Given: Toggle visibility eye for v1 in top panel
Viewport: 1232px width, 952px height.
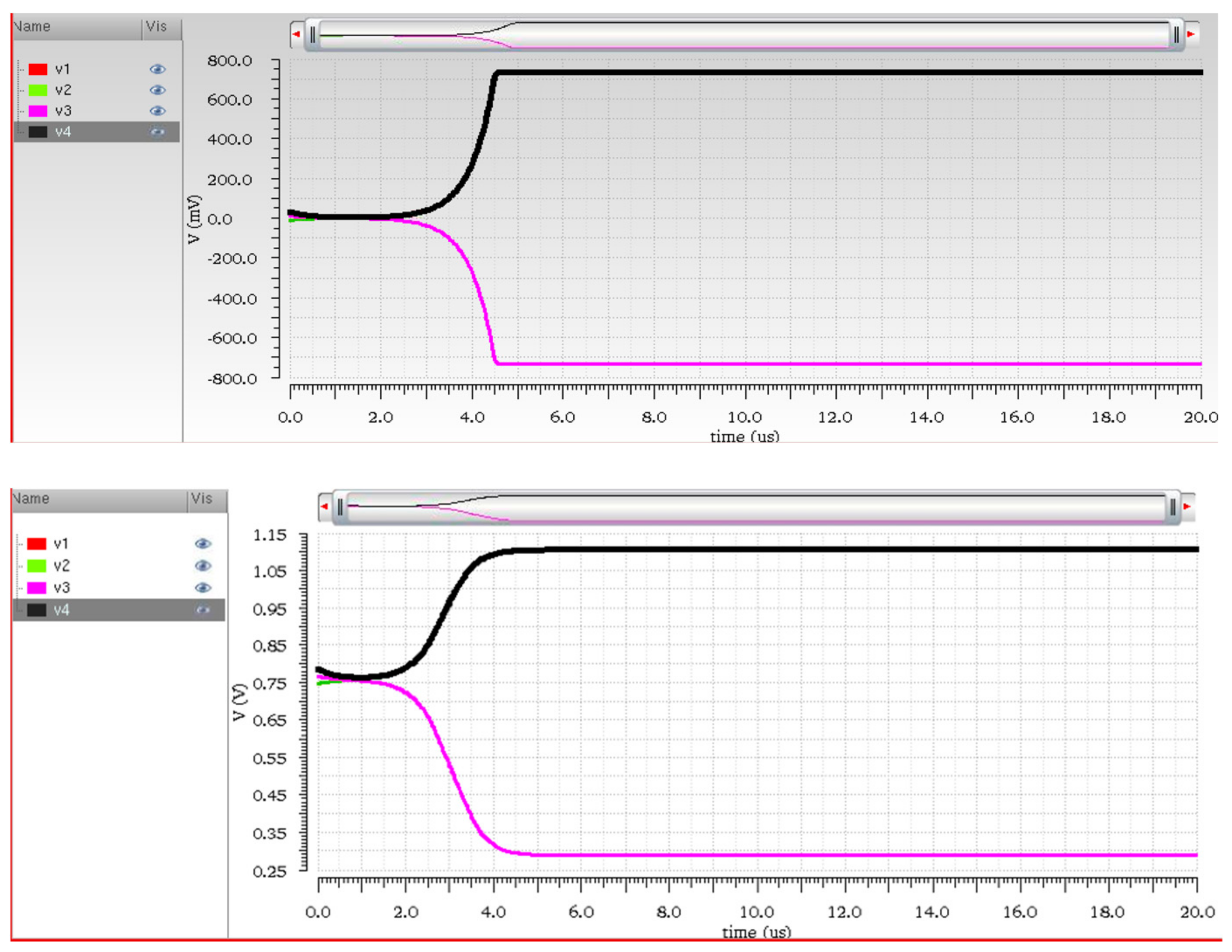Looking at the screenshot, I should [157, 69].
